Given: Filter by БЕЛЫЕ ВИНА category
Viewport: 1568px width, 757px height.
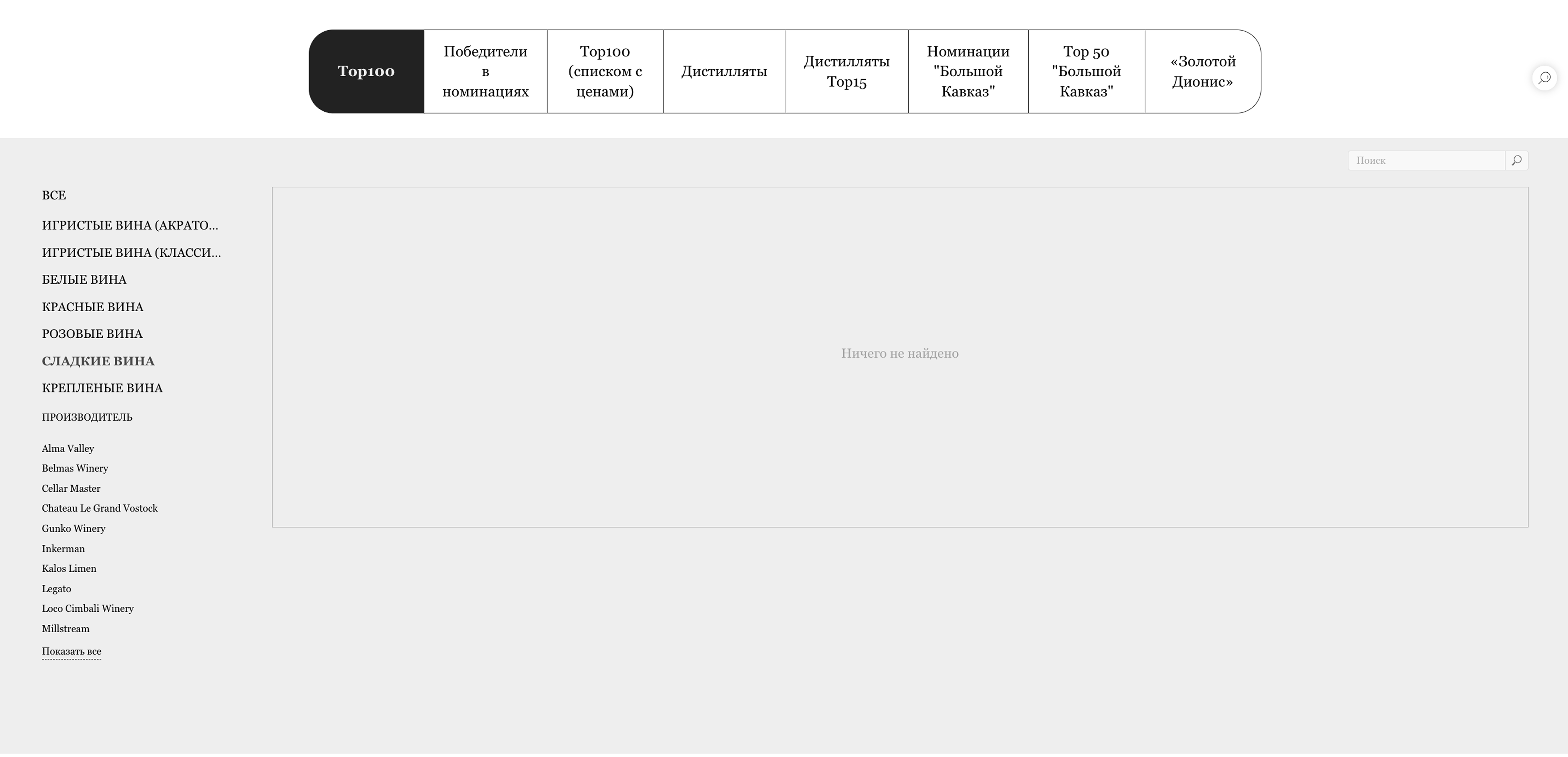Looking at the screenshot, I should 84,280.
